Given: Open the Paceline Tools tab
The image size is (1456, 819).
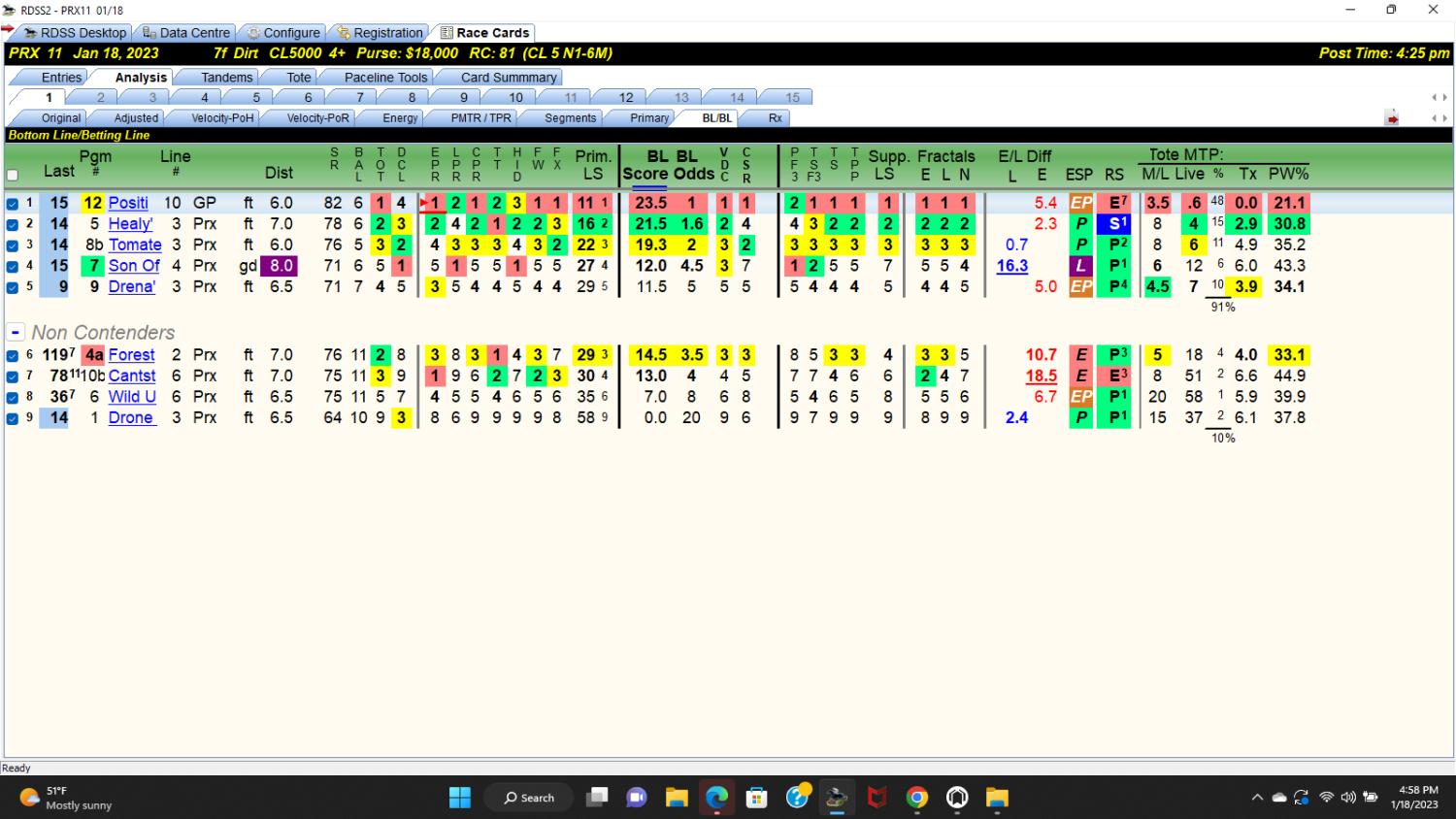Looking at the screenshot, I should pyautogui.click(x=385, y=78).
